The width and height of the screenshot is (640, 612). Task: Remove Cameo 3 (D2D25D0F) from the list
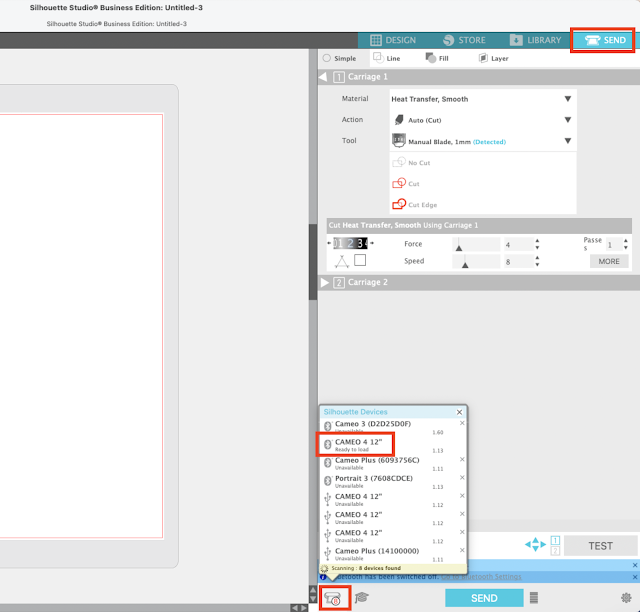[462, 423]
